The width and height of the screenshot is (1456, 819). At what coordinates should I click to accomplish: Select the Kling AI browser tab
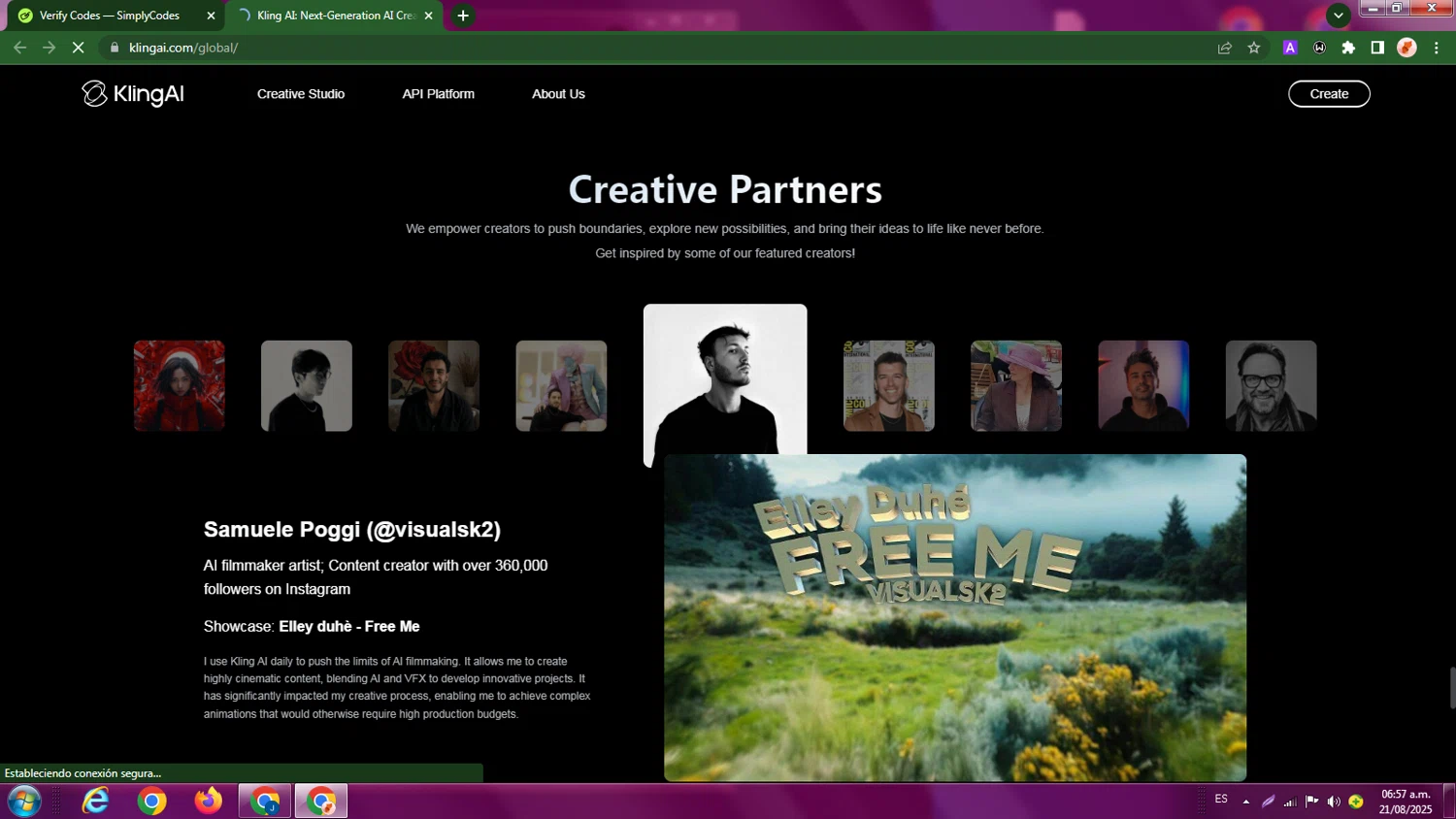(334, 16)
